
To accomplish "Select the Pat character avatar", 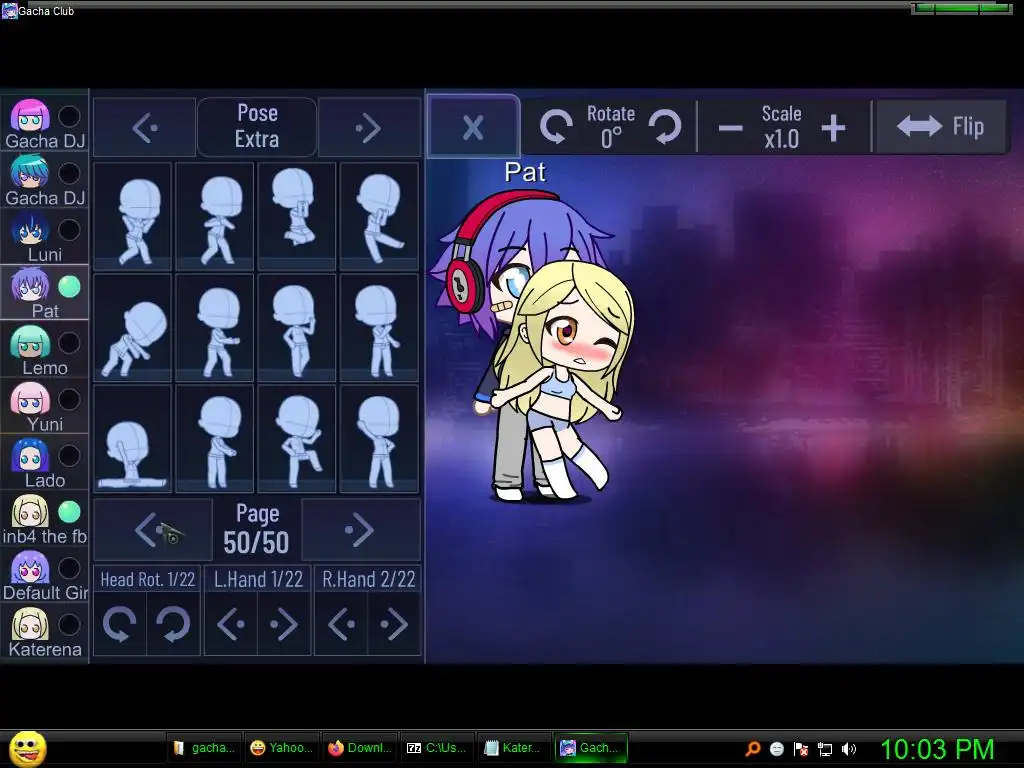I will pos(30,286).
